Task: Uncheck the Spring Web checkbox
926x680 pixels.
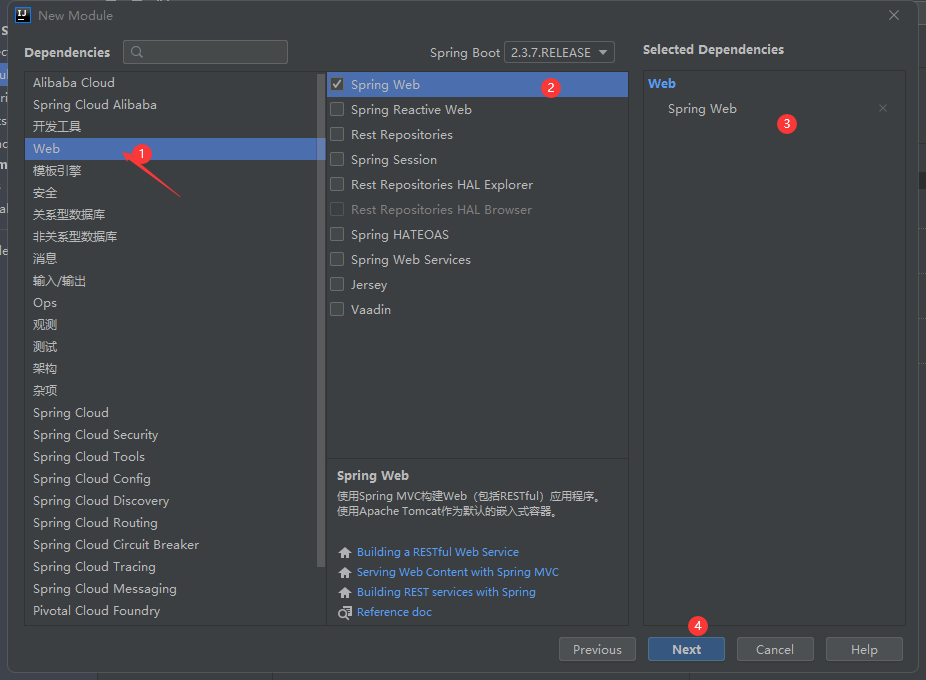Action: pos(337,84)
